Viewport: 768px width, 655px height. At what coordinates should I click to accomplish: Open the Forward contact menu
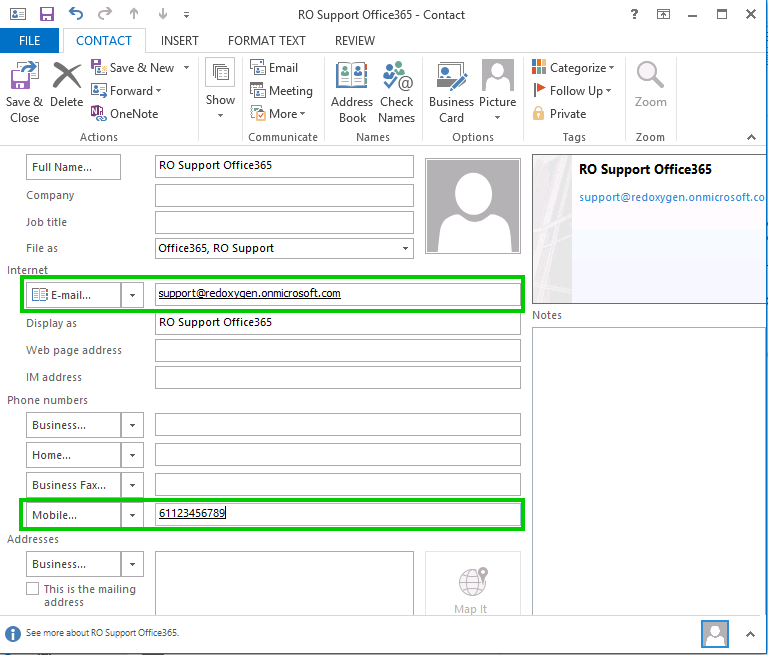tap(126, 91)
